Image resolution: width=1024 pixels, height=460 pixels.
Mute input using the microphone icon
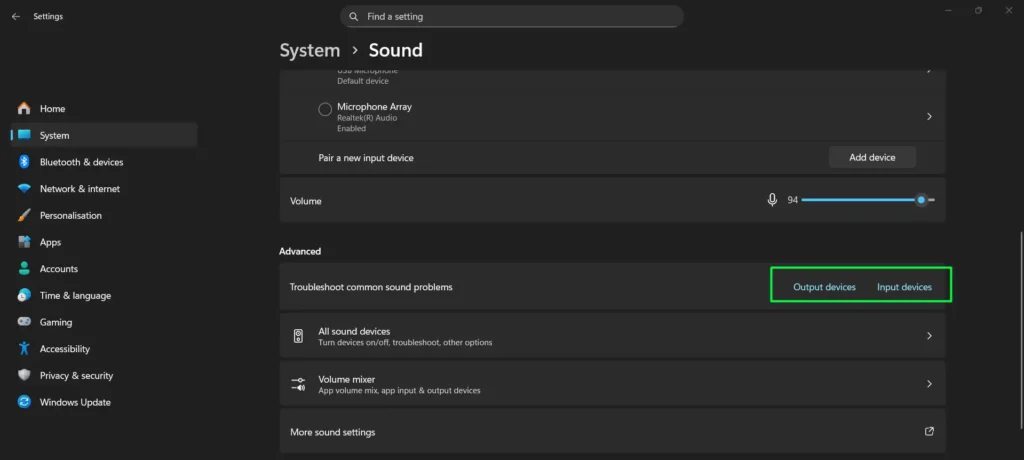coord(772,200)
